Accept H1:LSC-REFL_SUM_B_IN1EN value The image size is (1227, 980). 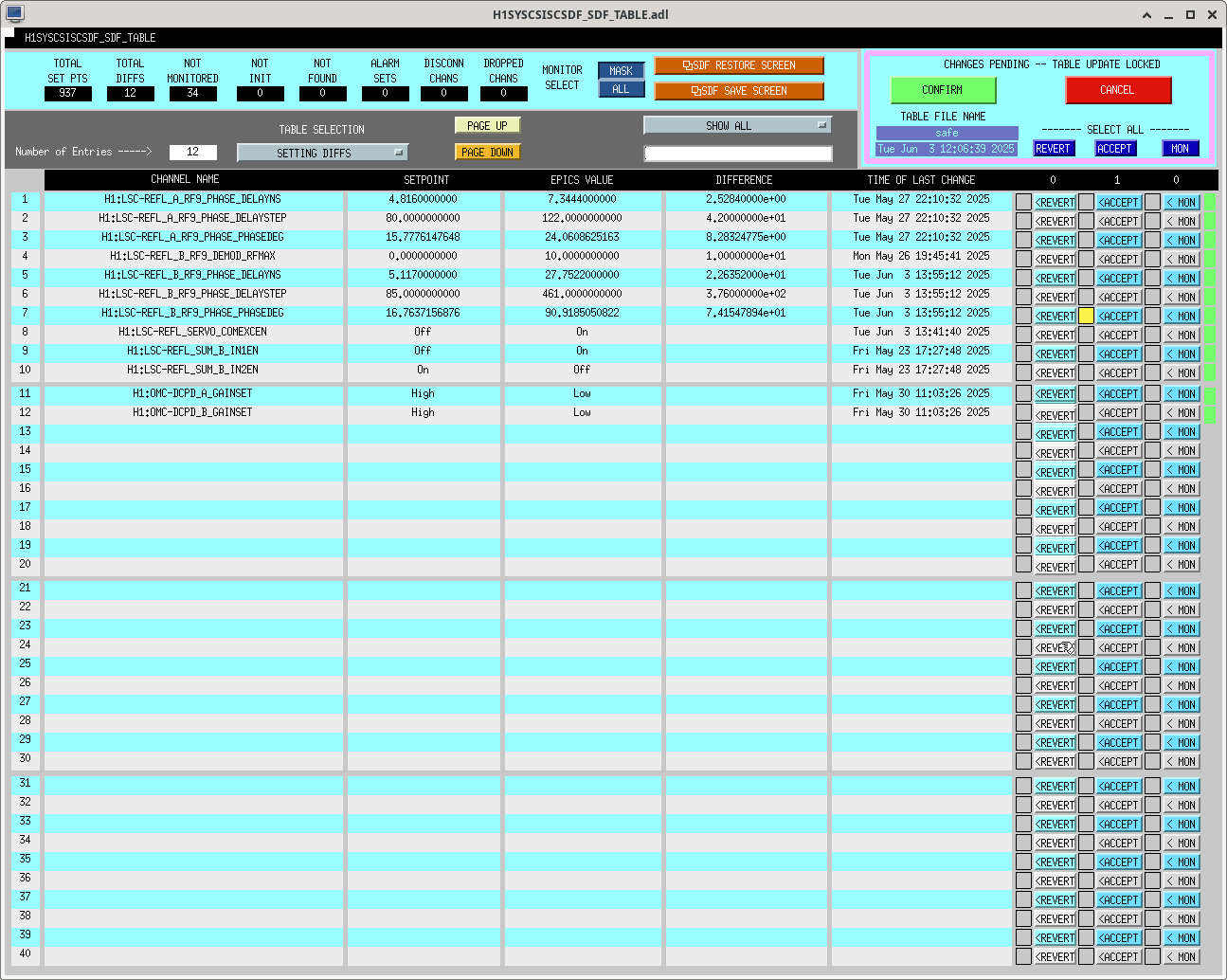(1118, 354)
